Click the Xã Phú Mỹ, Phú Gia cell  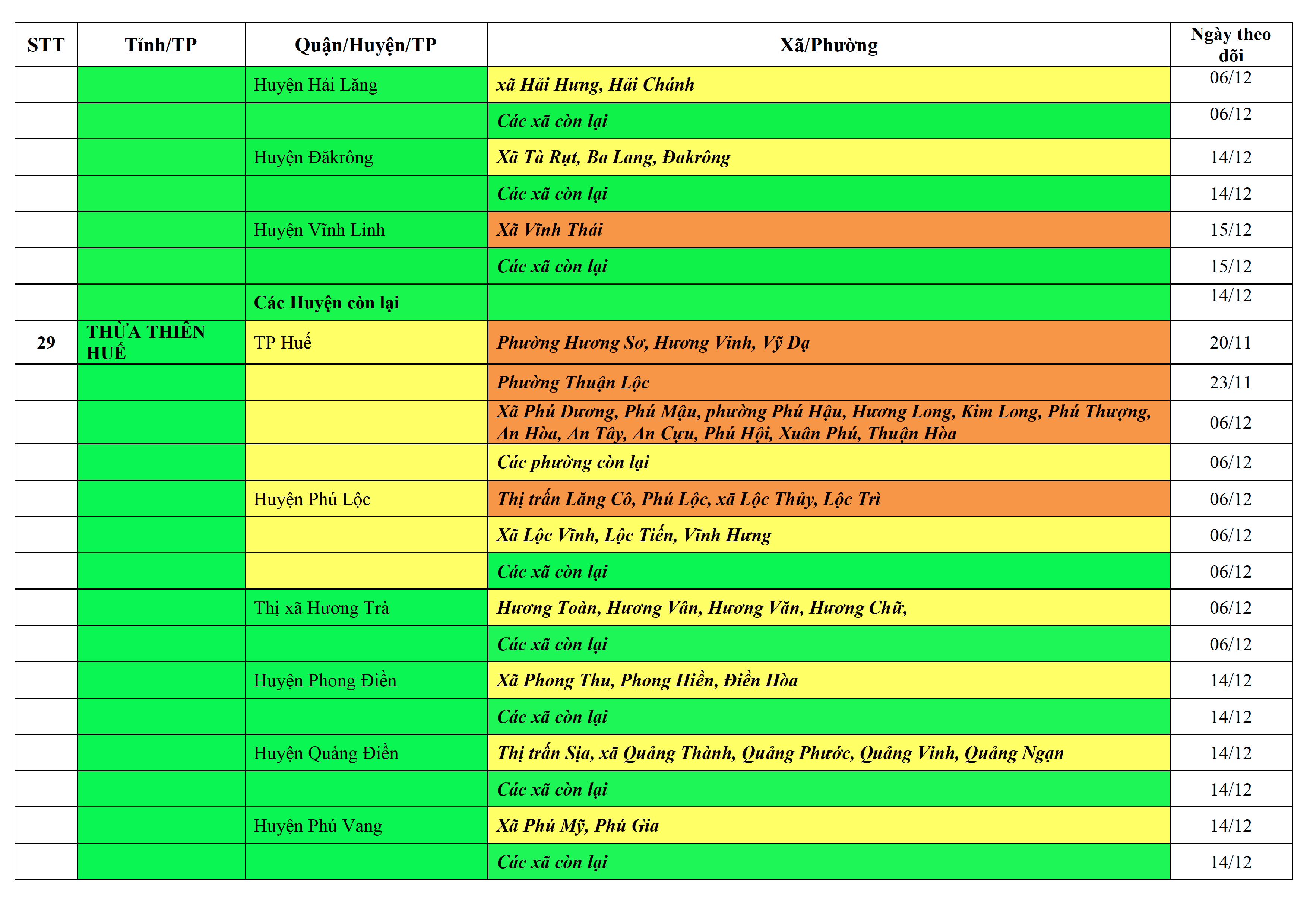(577, 826)
